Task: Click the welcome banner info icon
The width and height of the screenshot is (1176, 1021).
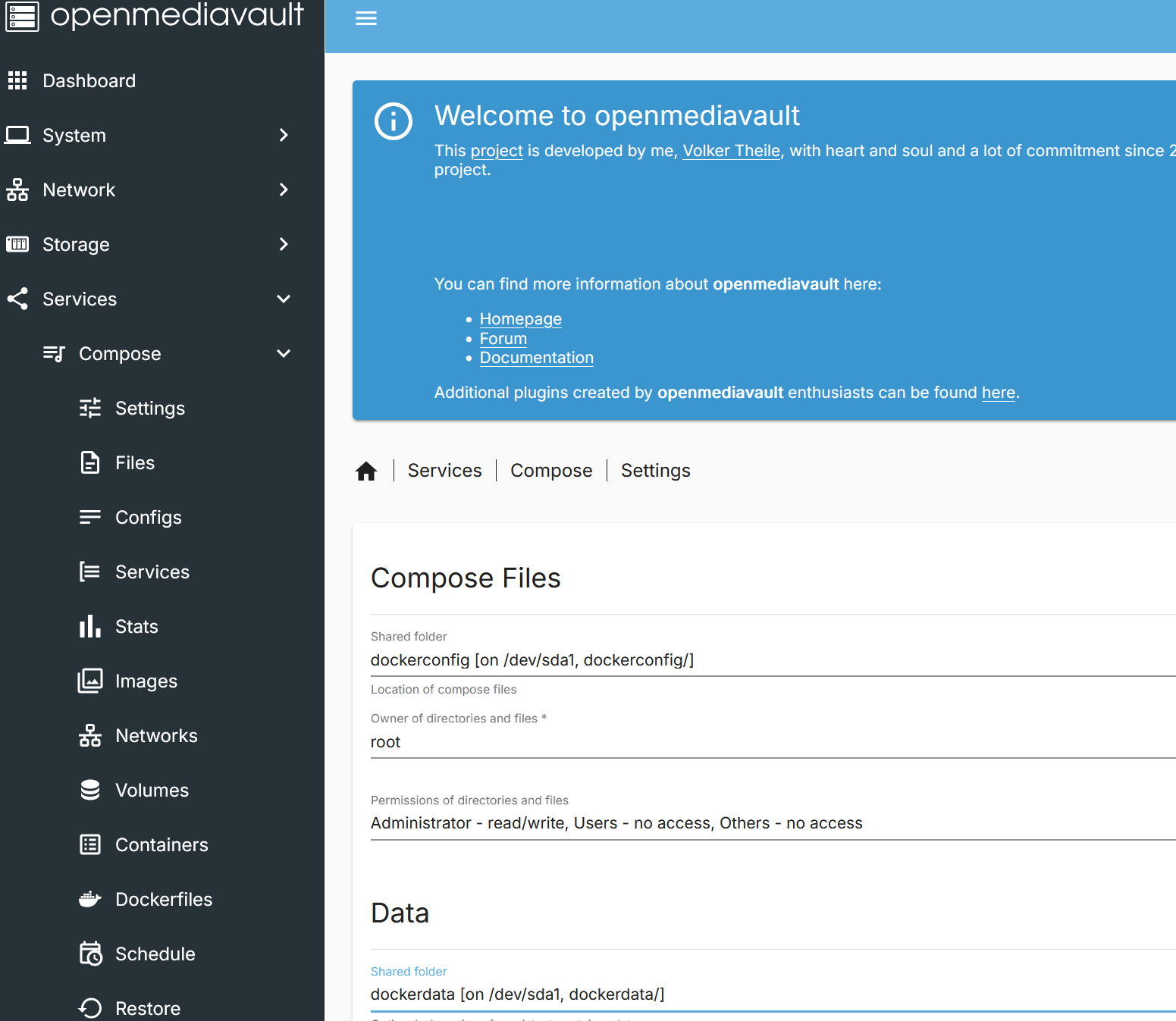Action: pyautogui.click(x=394, y=121)
